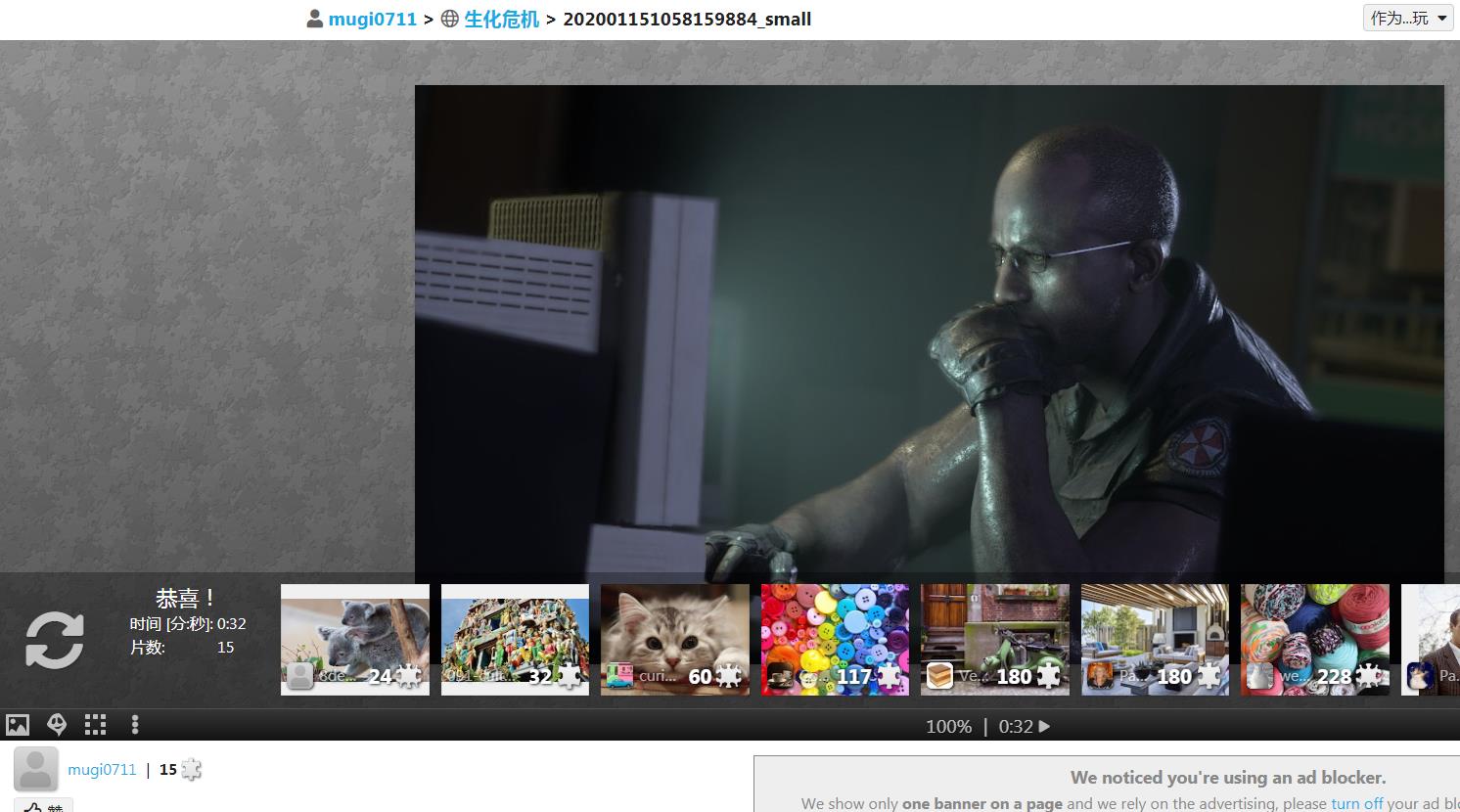The height and width of the screenshot is (812, 1460).
Task: Open the three-dot more options menu
Action: pyautogui.click(x=135, y=725)
